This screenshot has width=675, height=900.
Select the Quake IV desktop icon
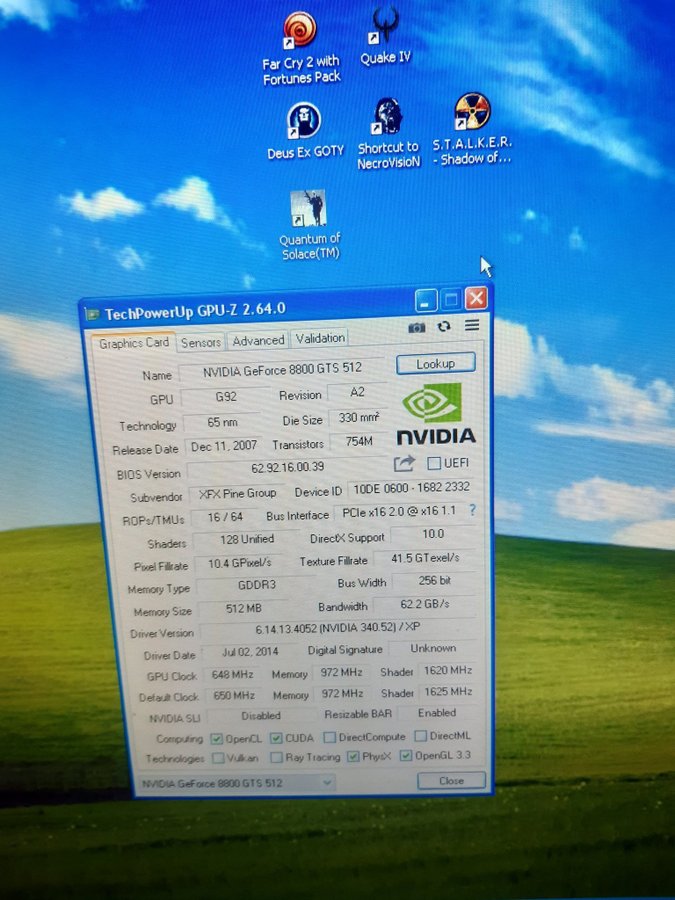[385, 36]
